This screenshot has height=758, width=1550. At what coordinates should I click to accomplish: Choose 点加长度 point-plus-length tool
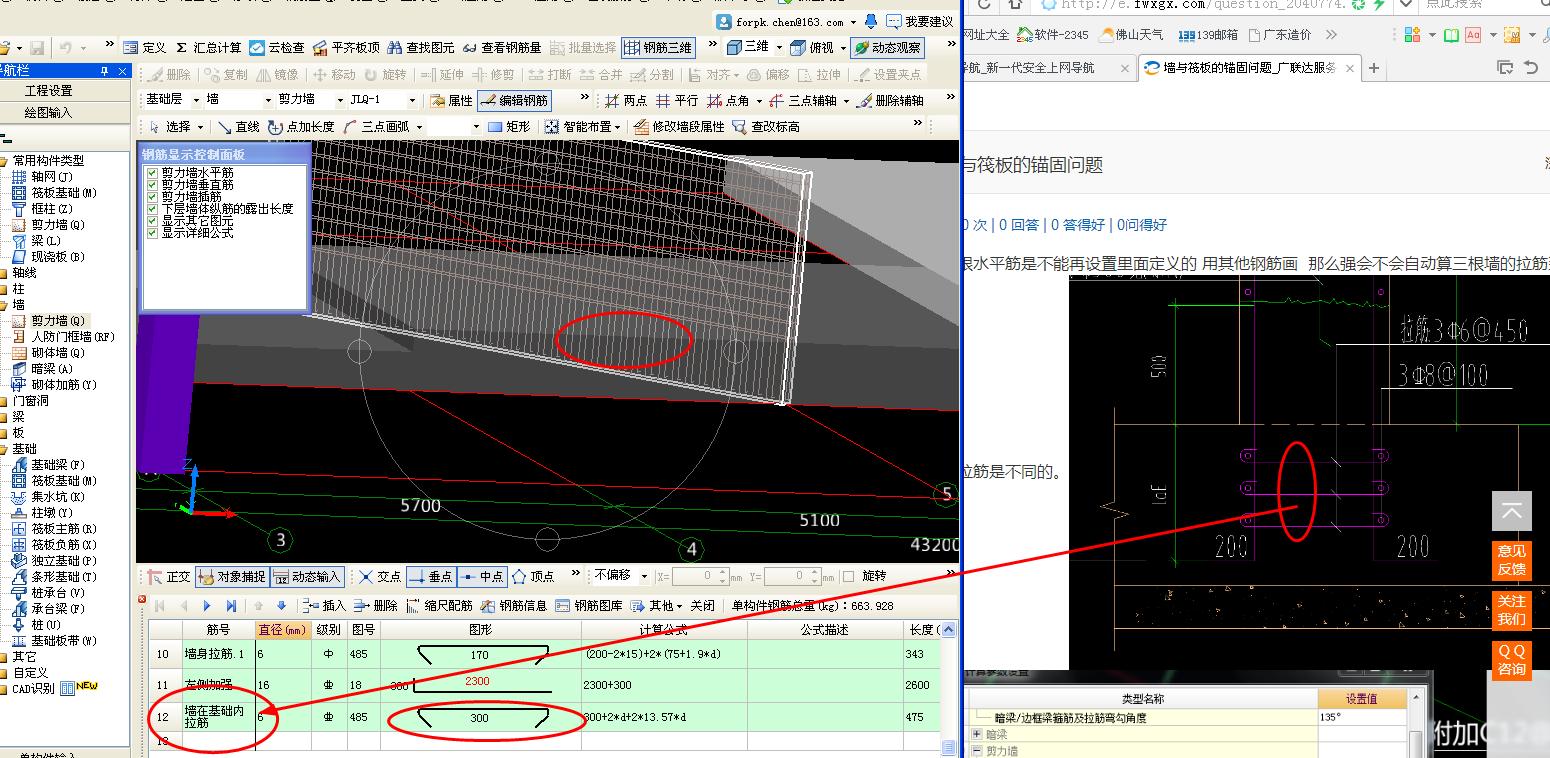coord(301,127)
